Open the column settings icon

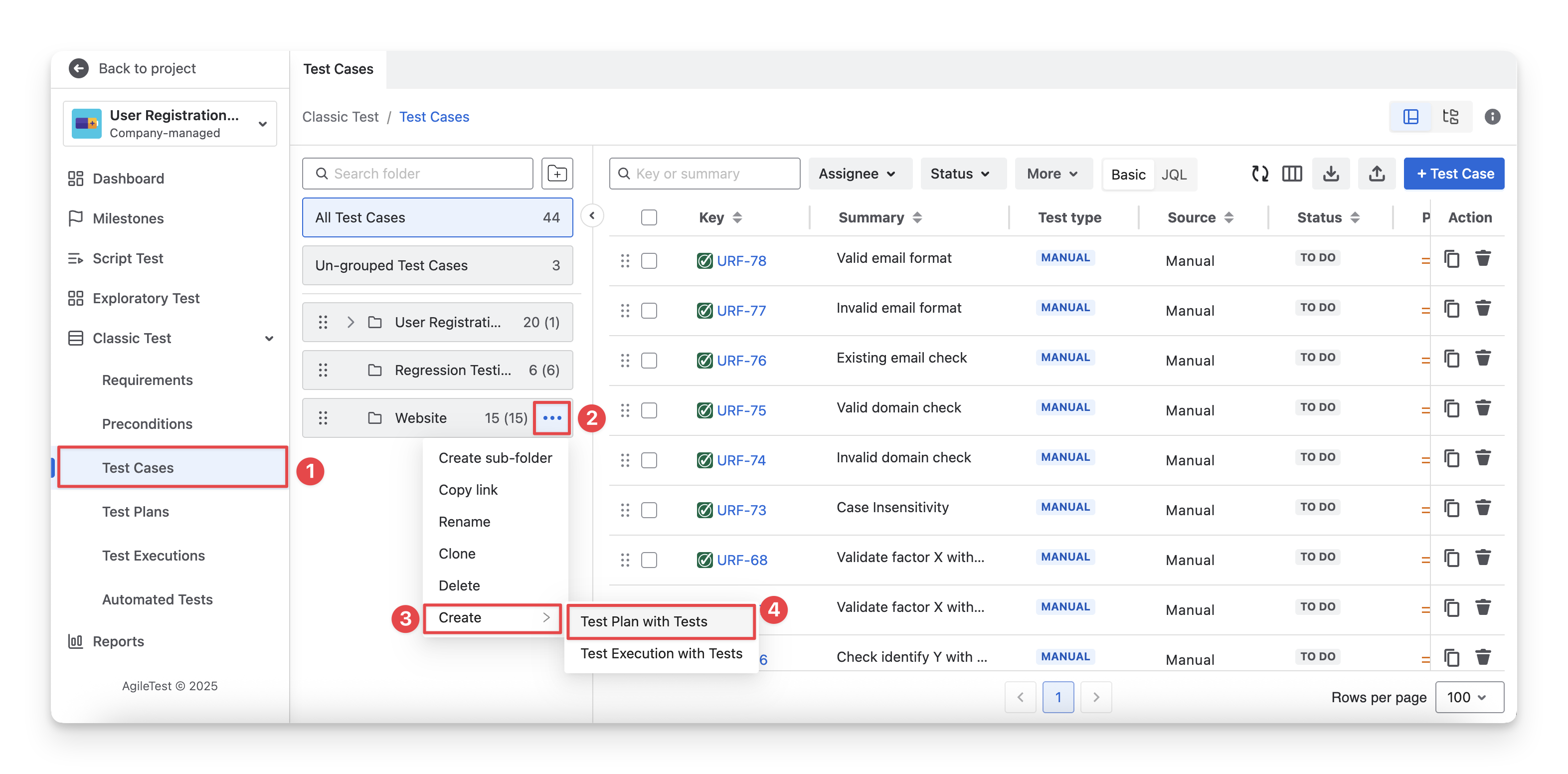click(x=1292, y=174)
